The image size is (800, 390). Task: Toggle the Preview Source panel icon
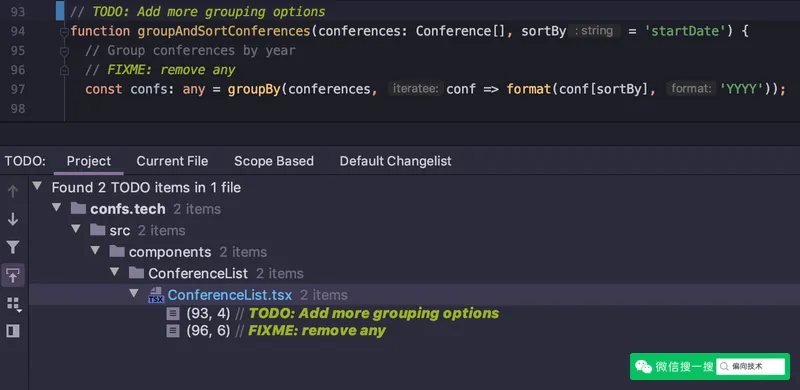tap(13, 331)
